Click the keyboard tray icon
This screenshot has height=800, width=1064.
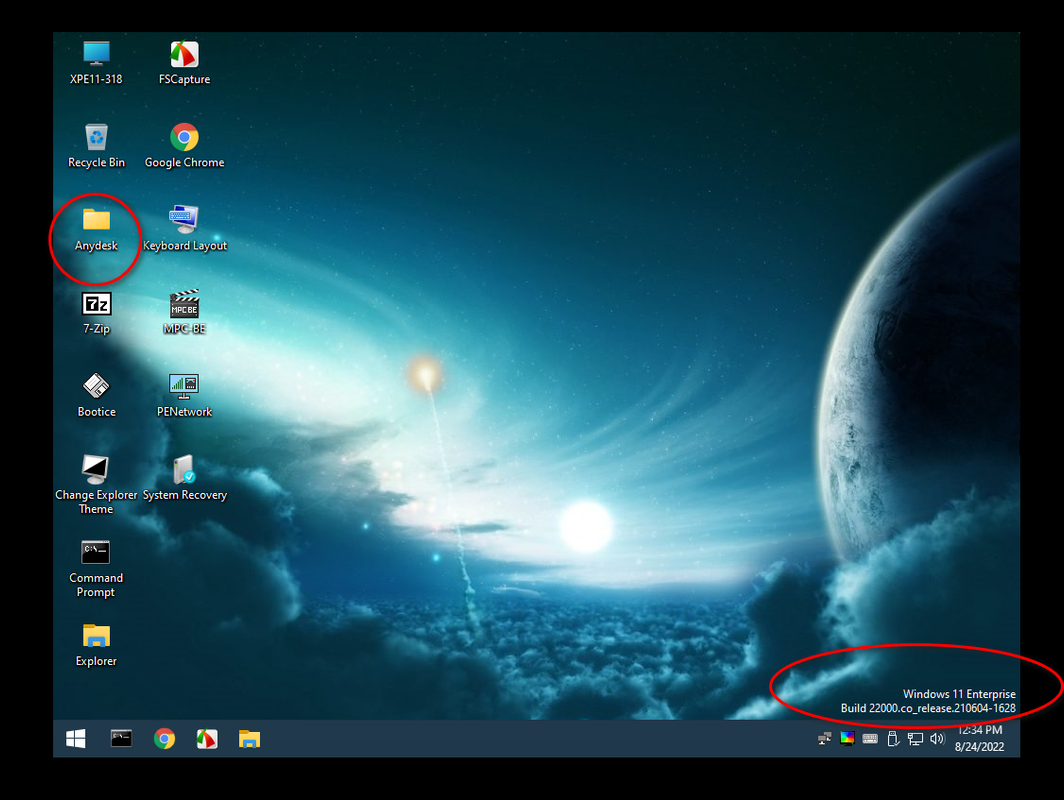(x=870, y=738)
